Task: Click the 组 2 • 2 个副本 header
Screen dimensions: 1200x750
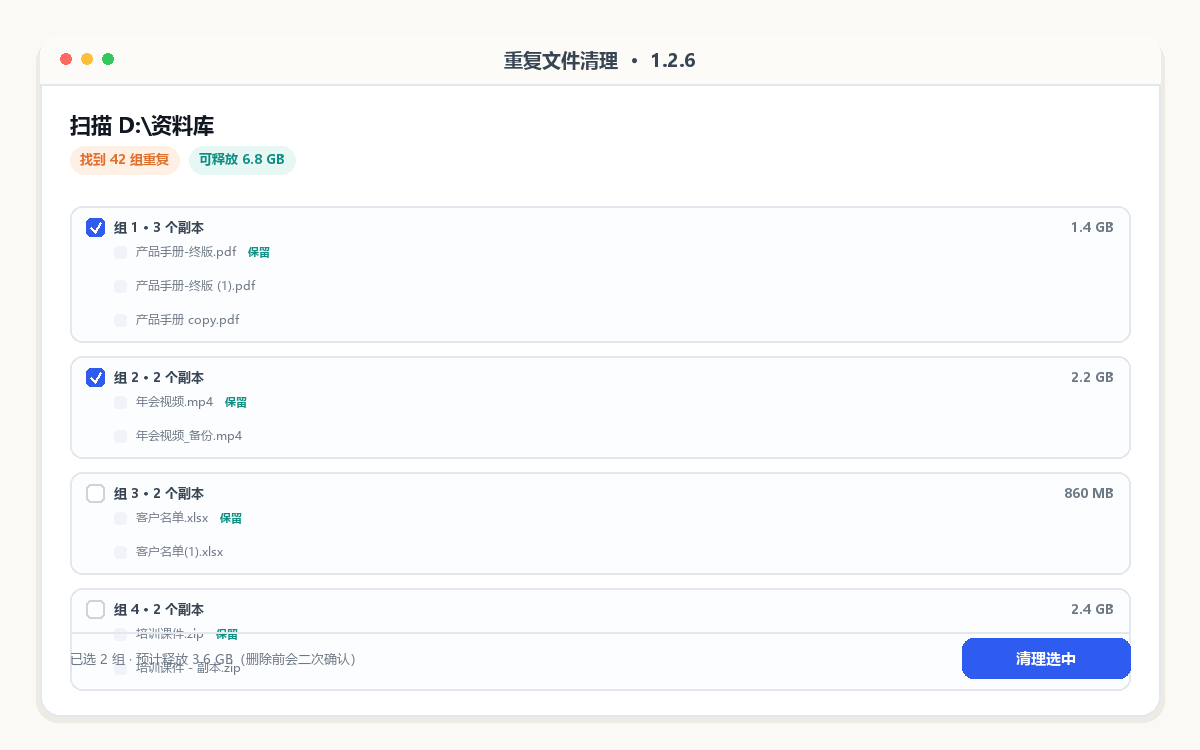Action: click(x=159, y=377)
